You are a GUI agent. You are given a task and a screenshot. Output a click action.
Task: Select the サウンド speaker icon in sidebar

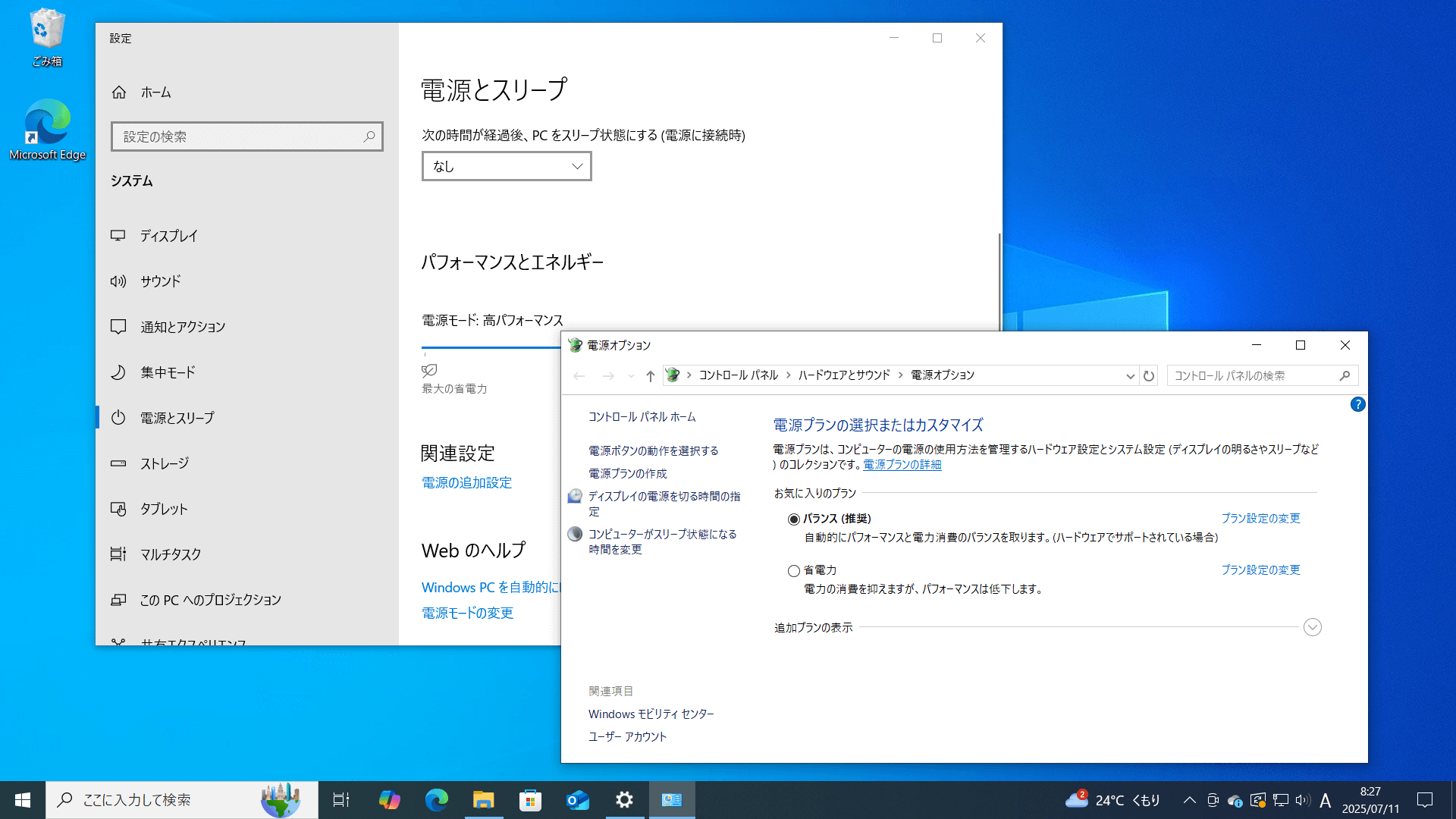point(118,281)
